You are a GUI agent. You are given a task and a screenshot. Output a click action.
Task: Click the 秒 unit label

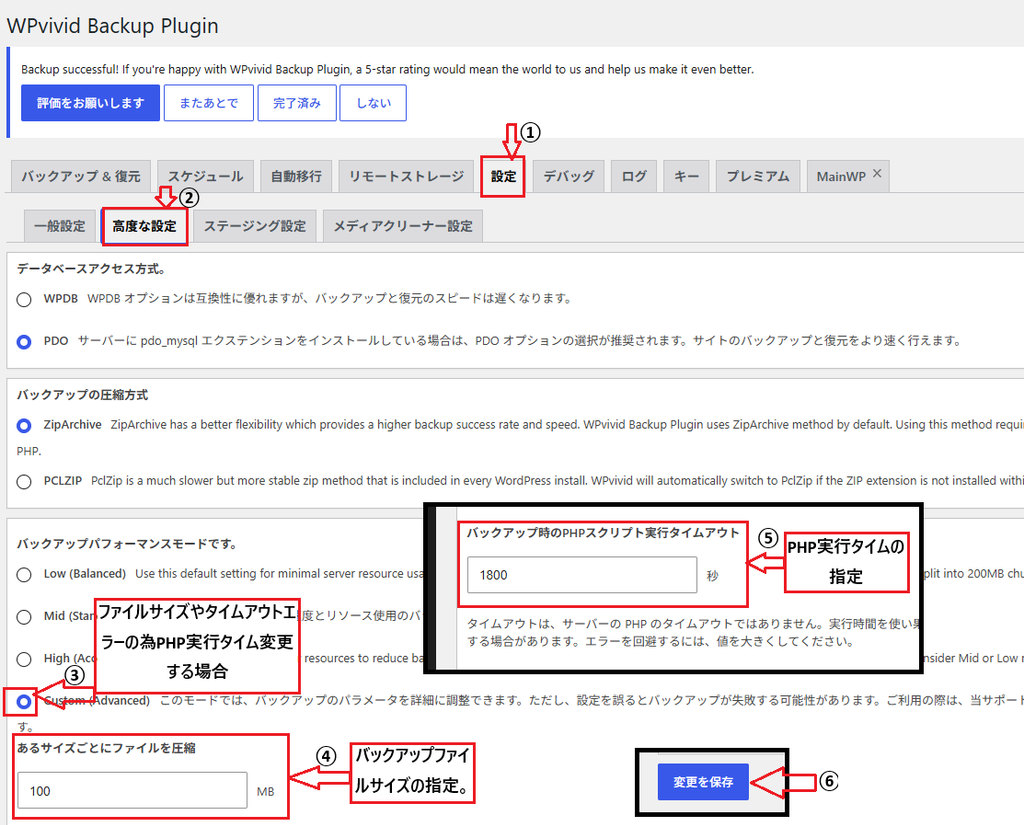click(712, 576)
